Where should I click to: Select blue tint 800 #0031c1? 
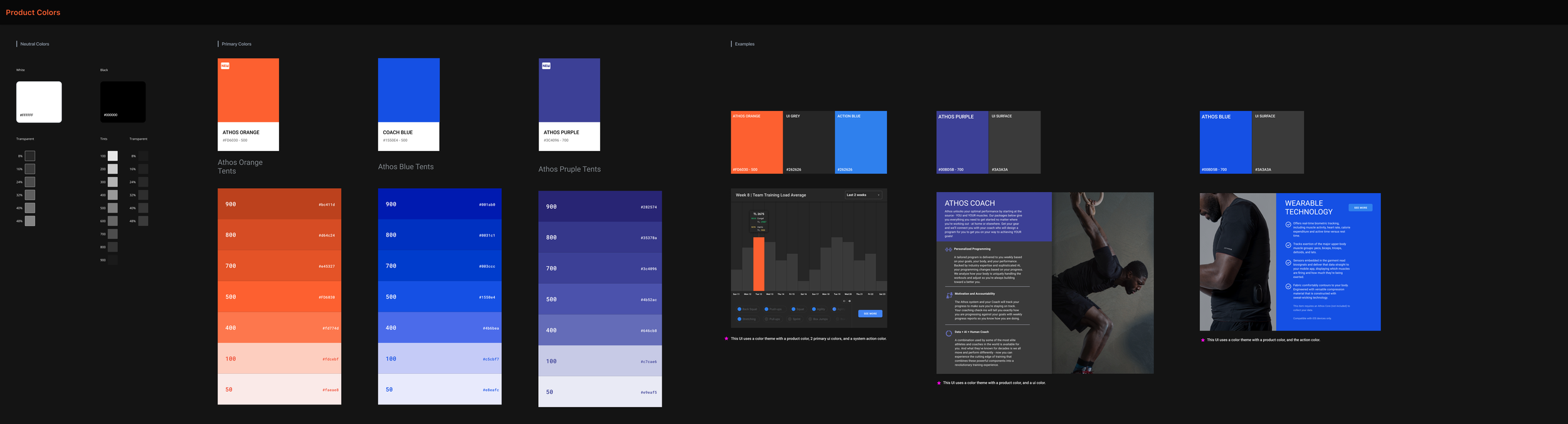tap(440, 235)
